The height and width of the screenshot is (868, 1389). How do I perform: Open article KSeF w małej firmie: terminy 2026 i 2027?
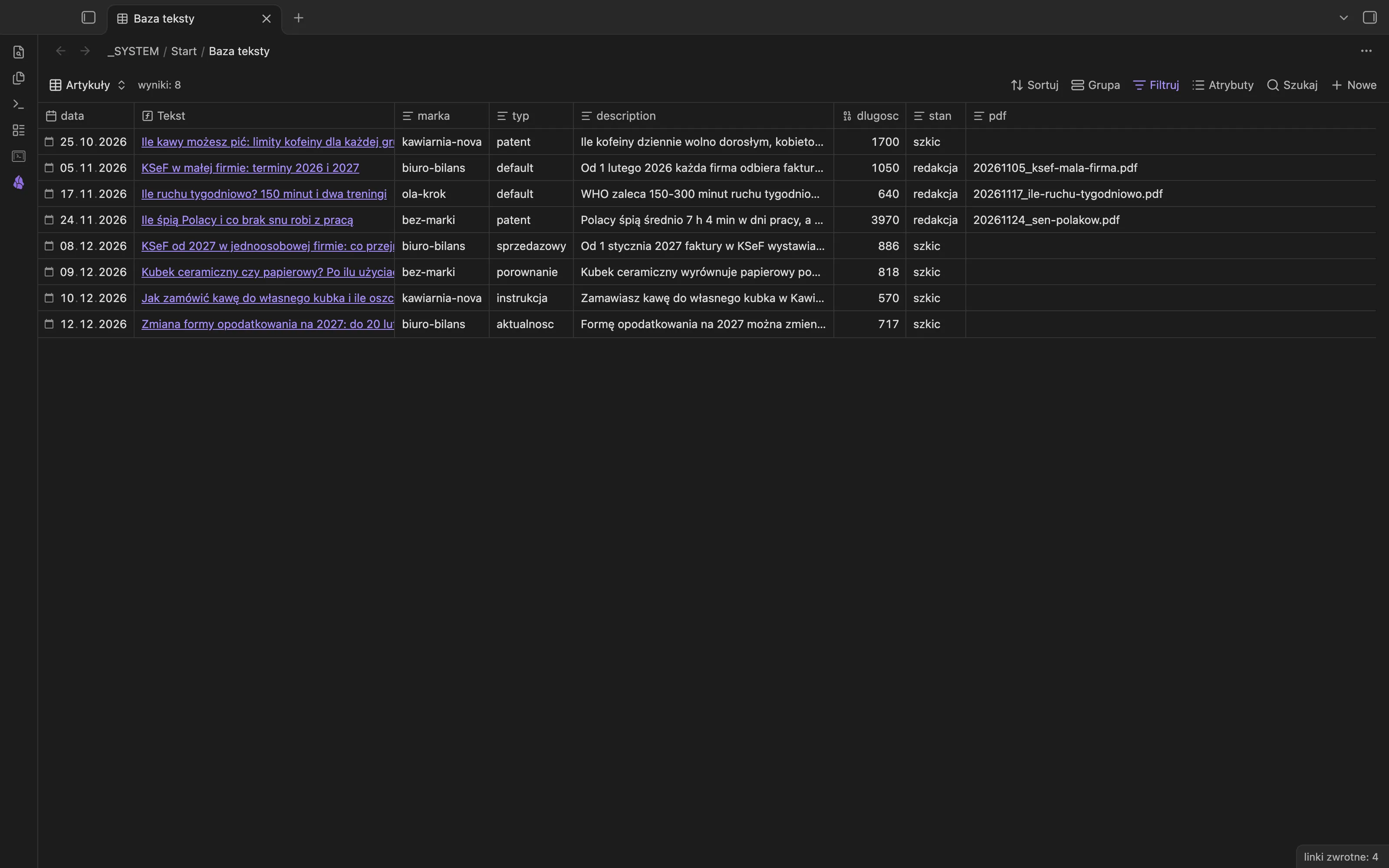(250, 168)
